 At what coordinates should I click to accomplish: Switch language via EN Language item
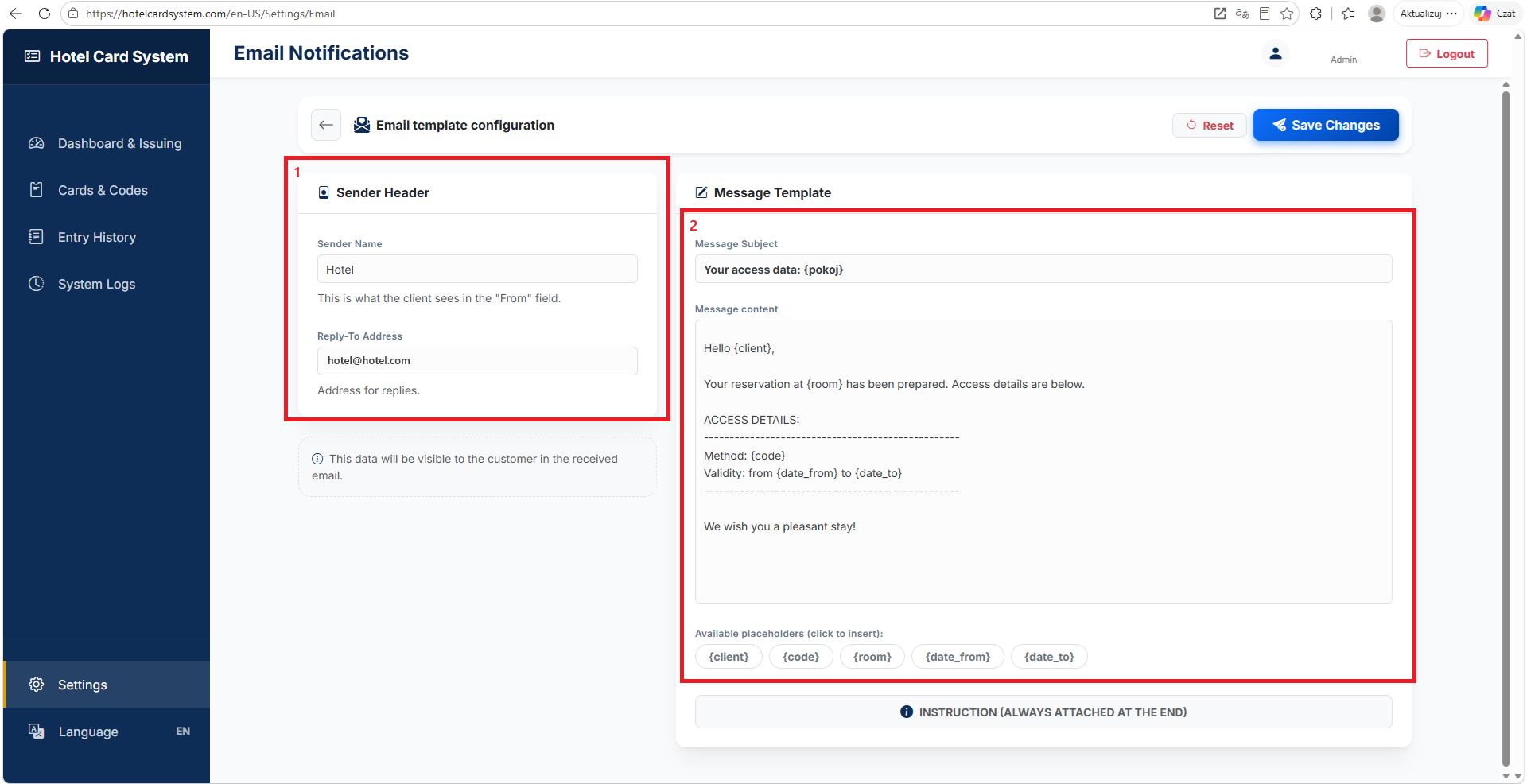pyautogui.click(x=107, y=732)
